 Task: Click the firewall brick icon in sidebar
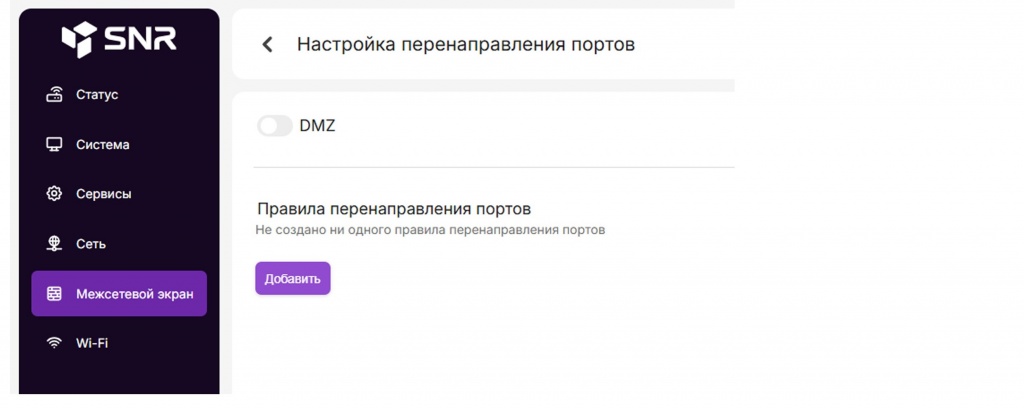[55, 294]
